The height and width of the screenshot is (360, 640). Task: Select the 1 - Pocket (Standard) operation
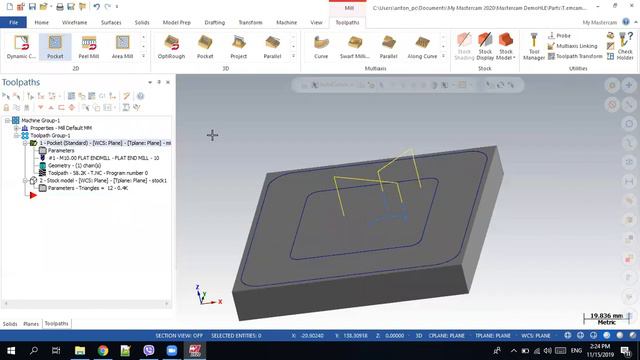click(105, 143)
